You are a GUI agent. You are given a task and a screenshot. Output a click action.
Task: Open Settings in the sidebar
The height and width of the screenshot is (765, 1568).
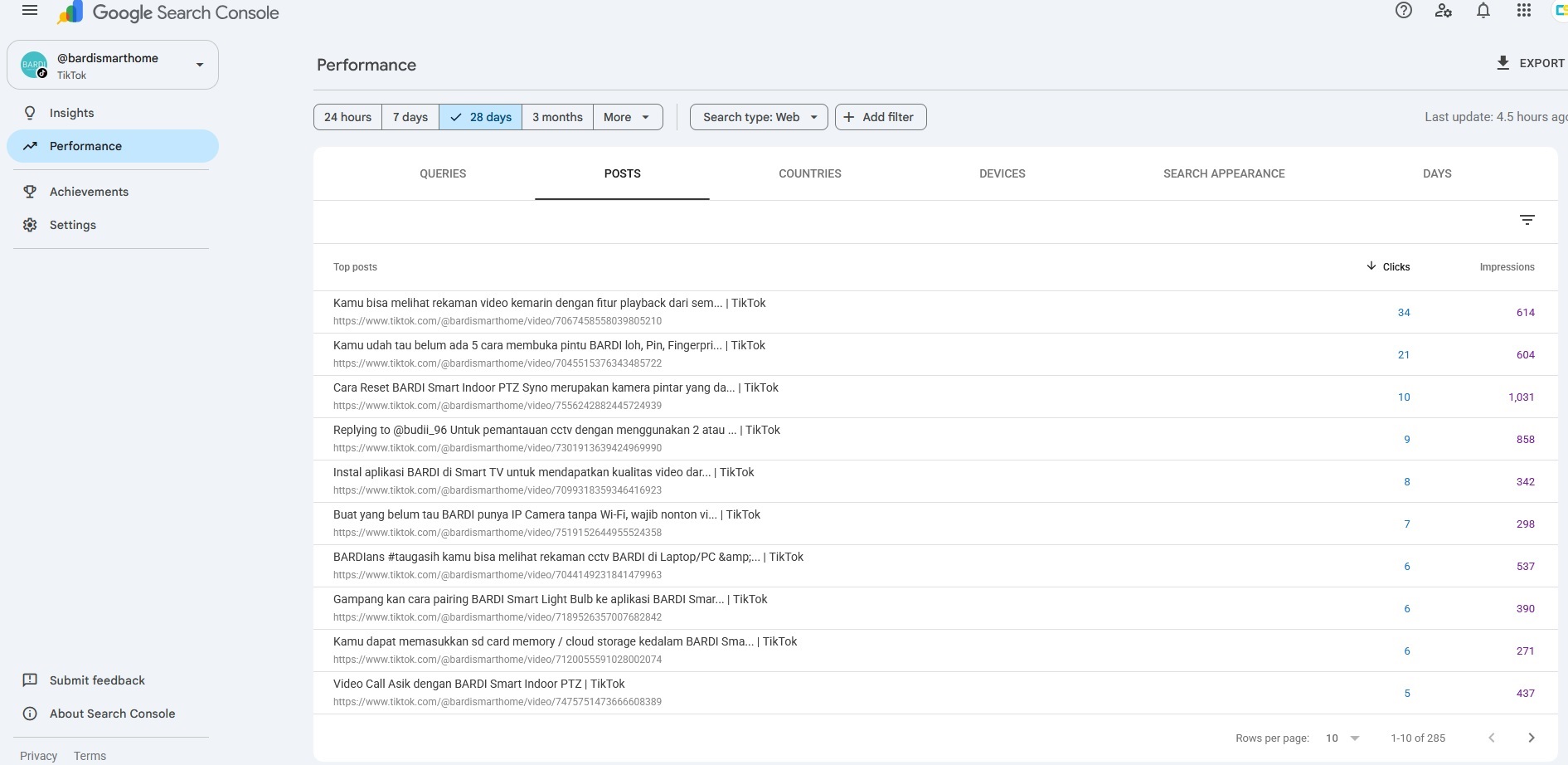pyautogui.click(x=113, y=225)
